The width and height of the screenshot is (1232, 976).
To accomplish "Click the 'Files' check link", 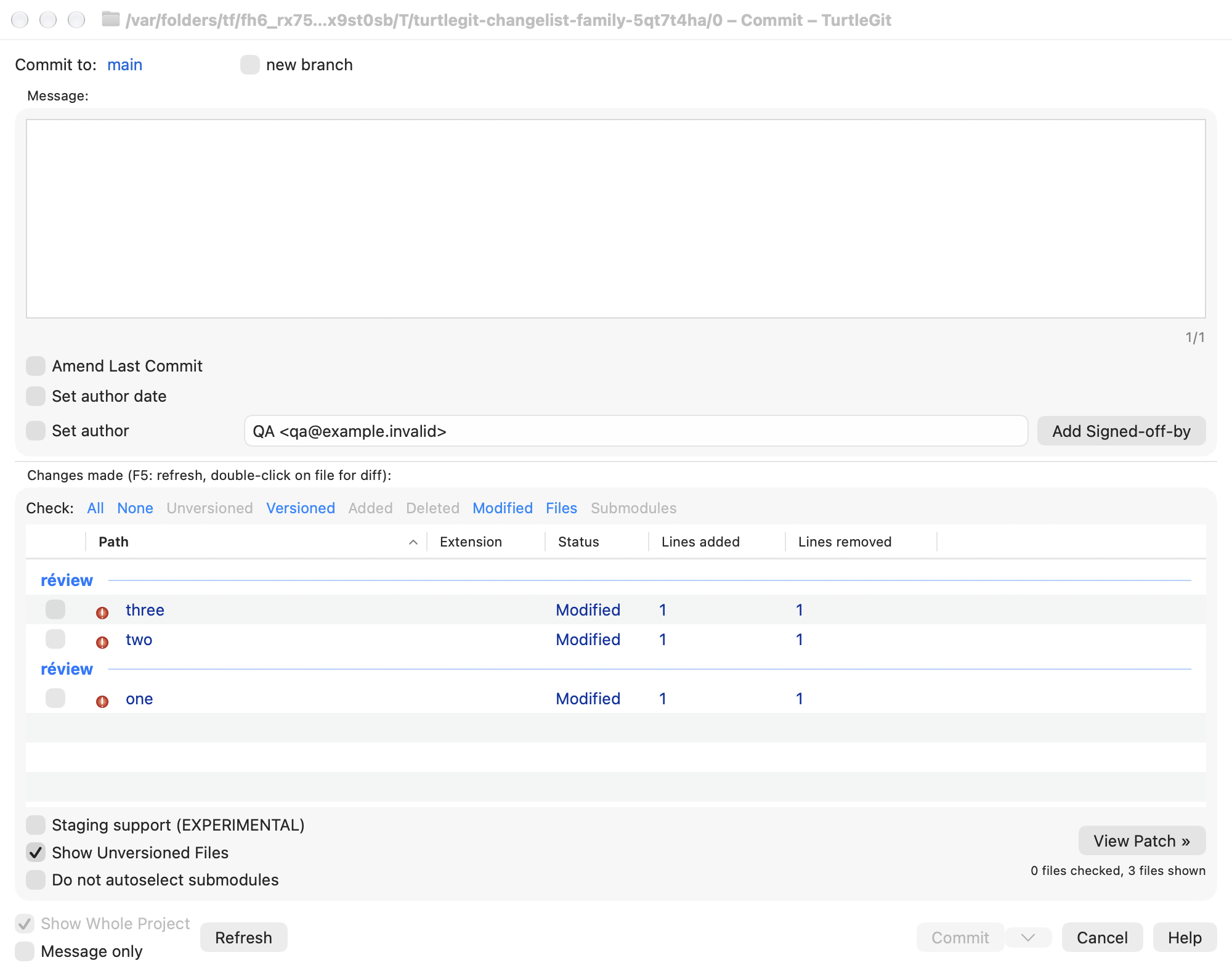I will (561, 508).
